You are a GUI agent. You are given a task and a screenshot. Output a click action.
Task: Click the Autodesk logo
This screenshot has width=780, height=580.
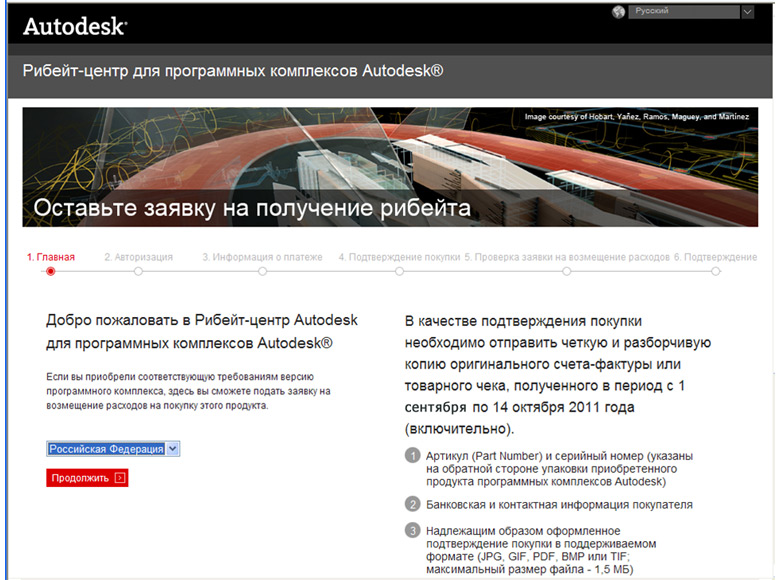[x=74, y=27]
